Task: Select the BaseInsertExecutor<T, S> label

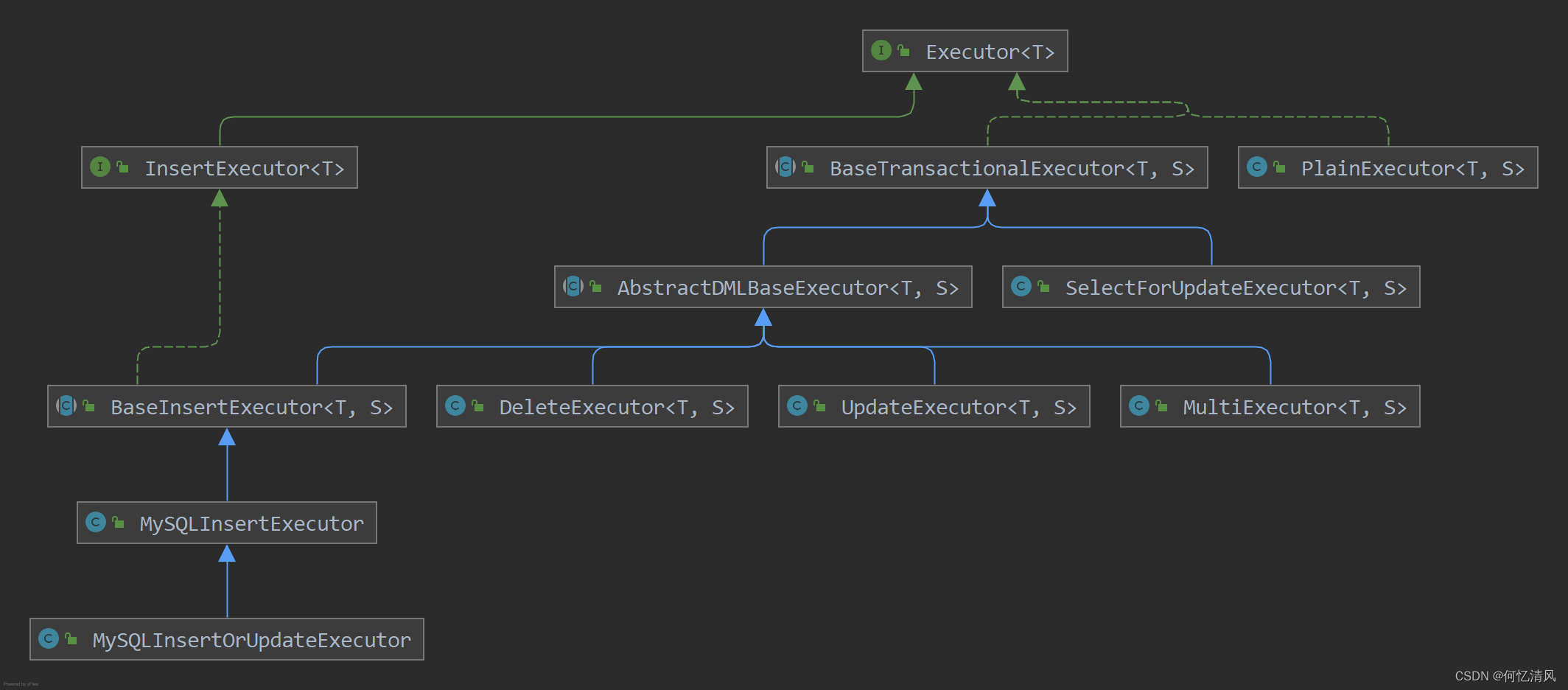Action: pos(251,408)
